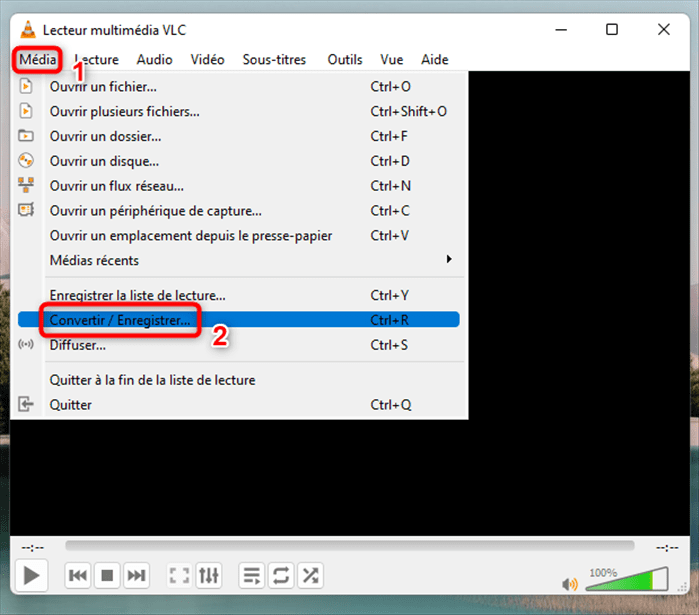Screen dimensions: 699x615
Task: Select Convertir / Enregistrer... entry
Action: [x=238, y=320]
